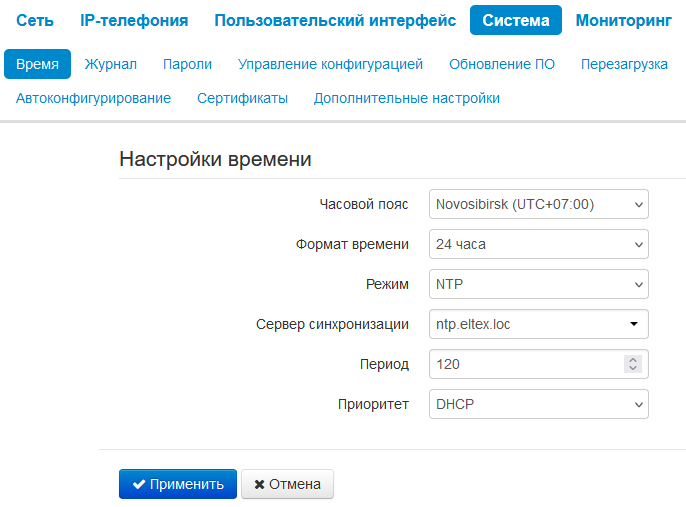Screen dimensions: 686x507
Task: Open the Пароли subtab
Action: coord(187,64)
